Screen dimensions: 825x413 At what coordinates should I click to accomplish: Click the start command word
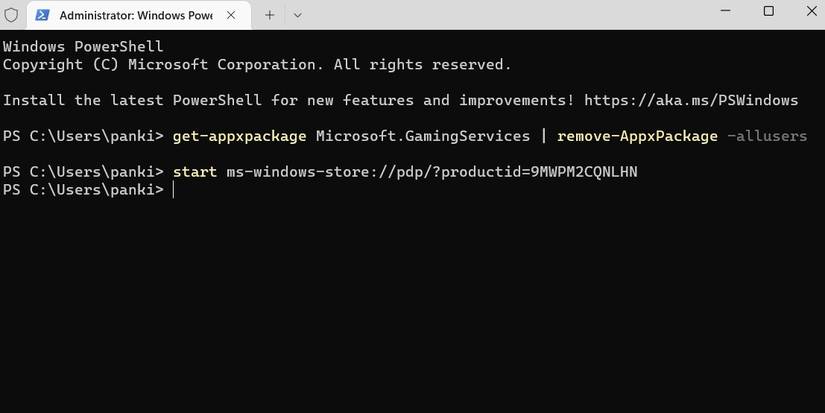click(194, 172)
